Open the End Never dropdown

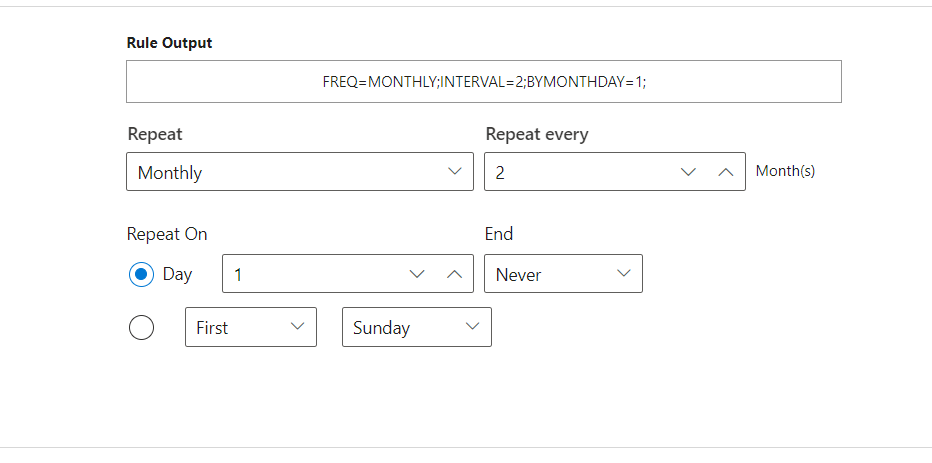[x=563, y=274]
